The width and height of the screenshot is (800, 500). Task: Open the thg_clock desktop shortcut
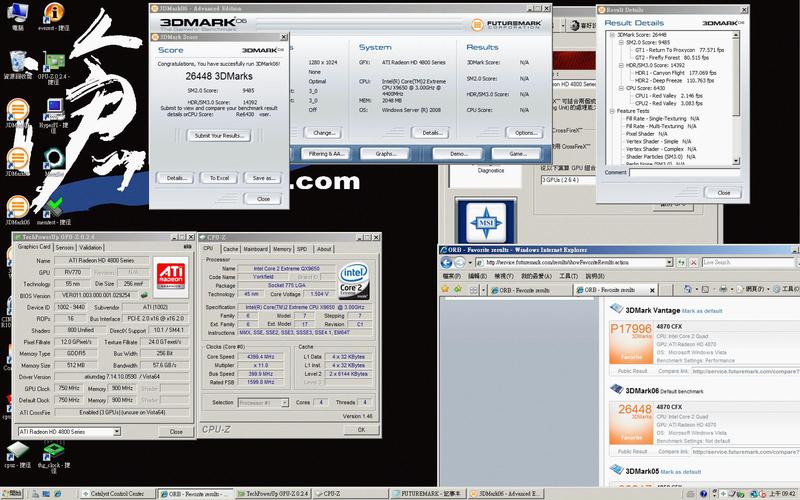(x=54, y=451)
